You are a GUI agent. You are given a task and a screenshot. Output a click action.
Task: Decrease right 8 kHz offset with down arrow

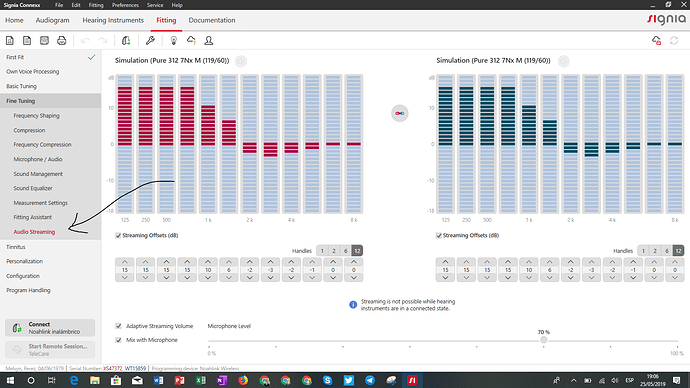click(675, 278)
